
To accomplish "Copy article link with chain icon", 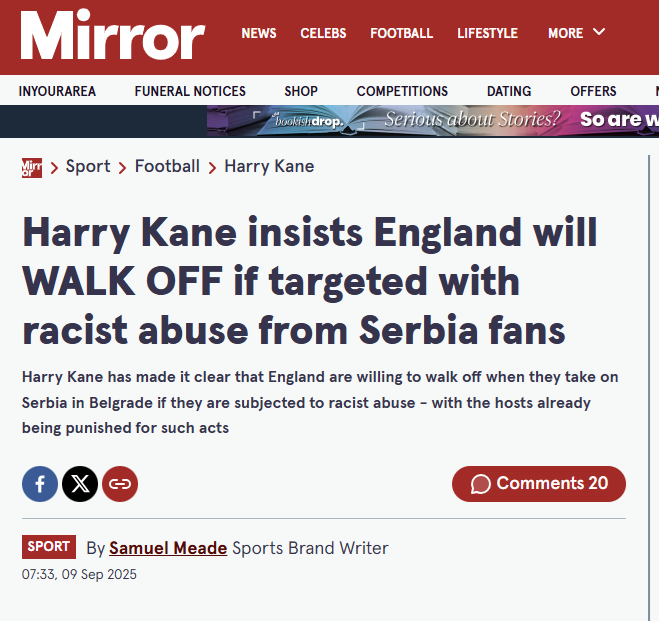I will 120,484.
